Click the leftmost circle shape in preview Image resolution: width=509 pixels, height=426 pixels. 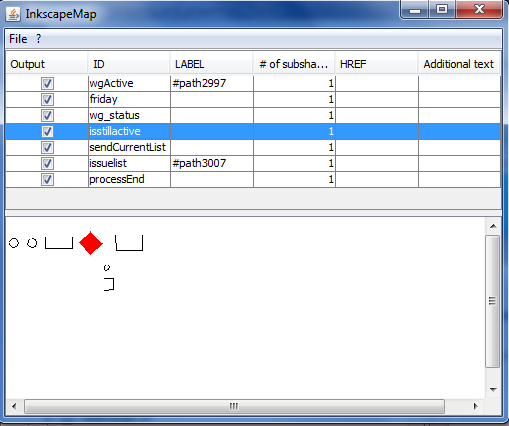pyautogui.click(x=14, y=243)
